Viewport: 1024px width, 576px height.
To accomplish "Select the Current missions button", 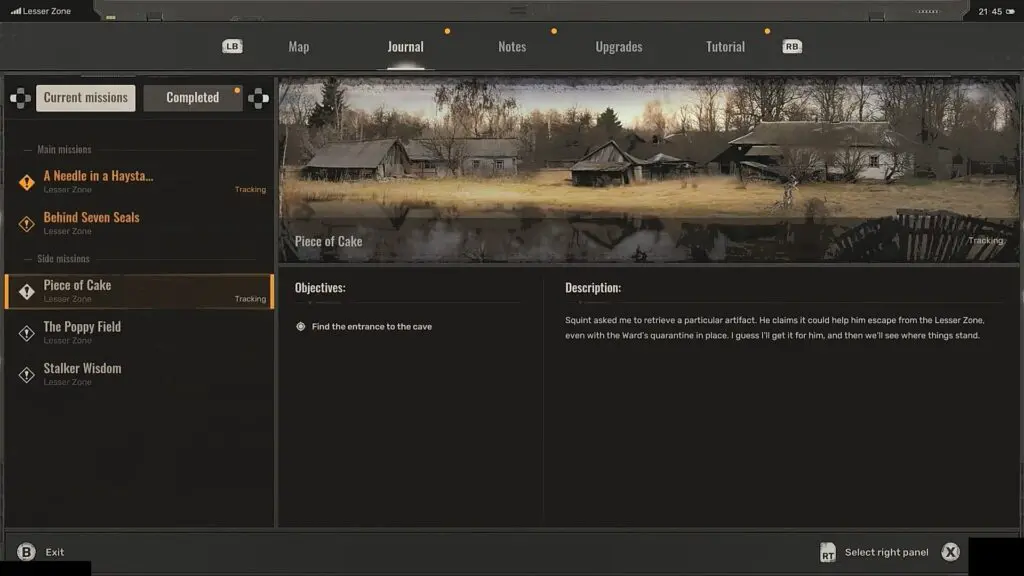I will [85, 98].
